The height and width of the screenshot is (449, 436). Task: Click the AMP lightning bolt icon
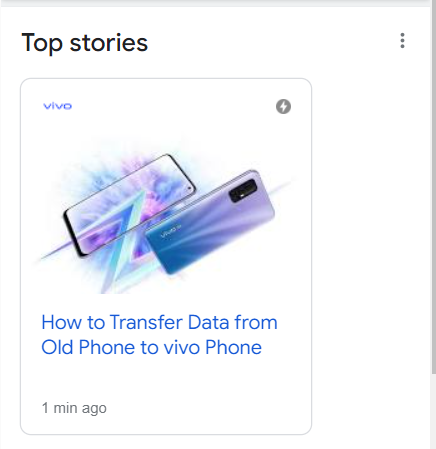[283, 107]
